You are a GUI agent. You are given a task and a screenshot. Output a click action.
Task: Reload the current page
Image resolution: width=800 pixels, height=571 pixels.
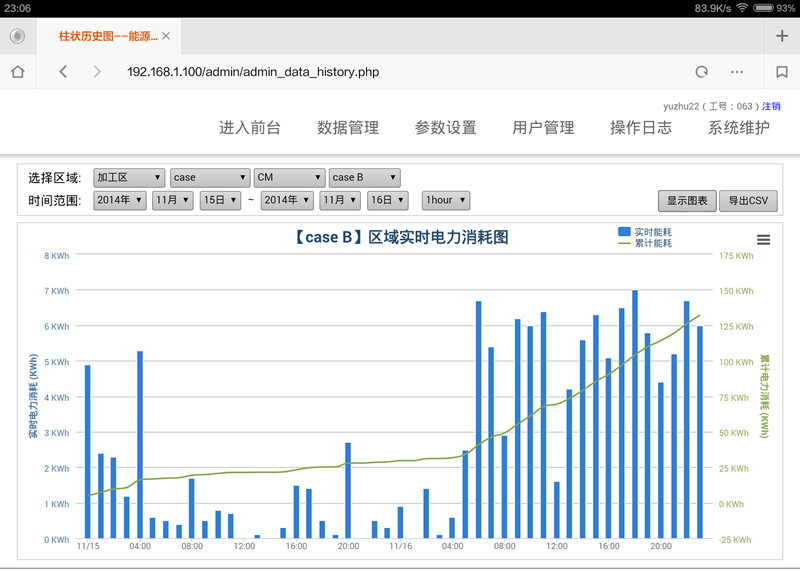coord(702,72)
